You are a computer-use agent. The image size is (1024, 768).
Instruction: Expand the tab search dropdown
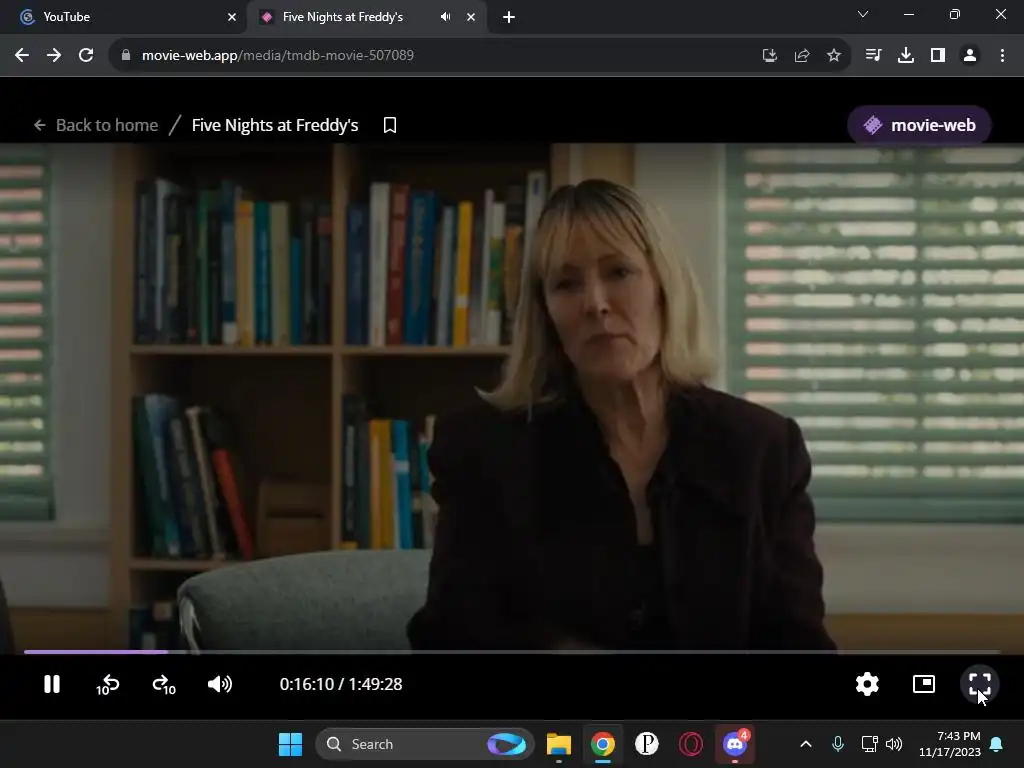pos(863,14)
